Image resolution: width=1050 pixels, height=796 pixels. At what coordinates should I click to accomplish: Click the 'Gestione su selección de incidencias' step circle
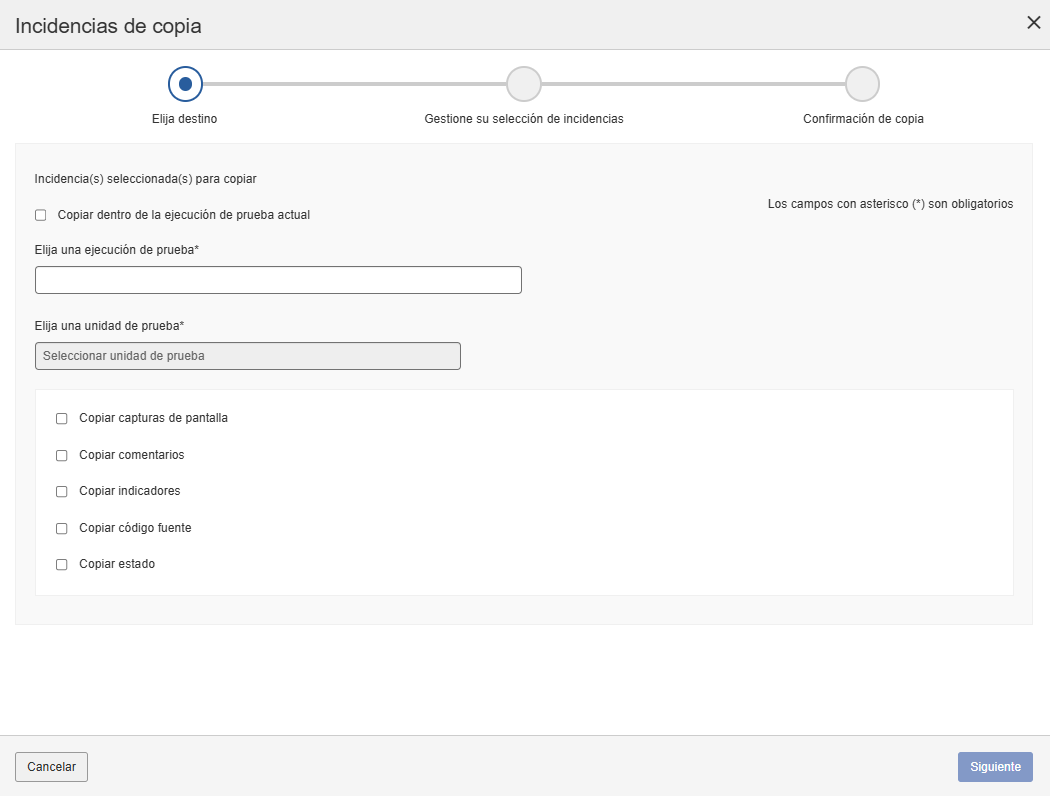(524, 84)
